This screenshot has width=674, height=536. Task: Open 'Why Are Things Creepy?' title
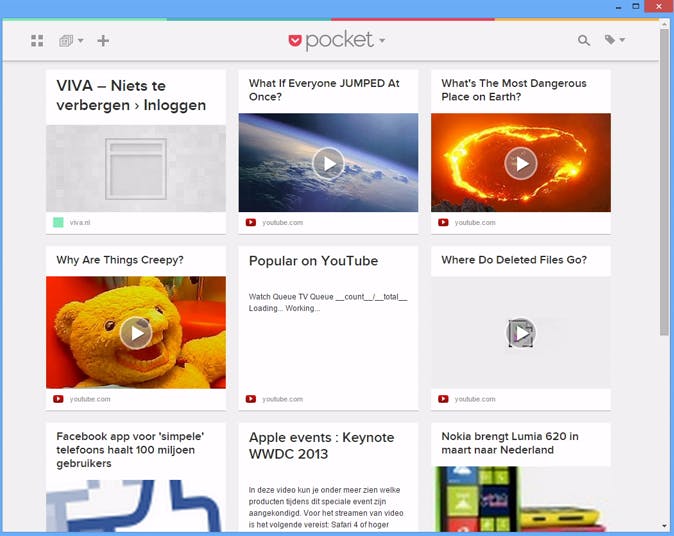click(x=120, y=260)
